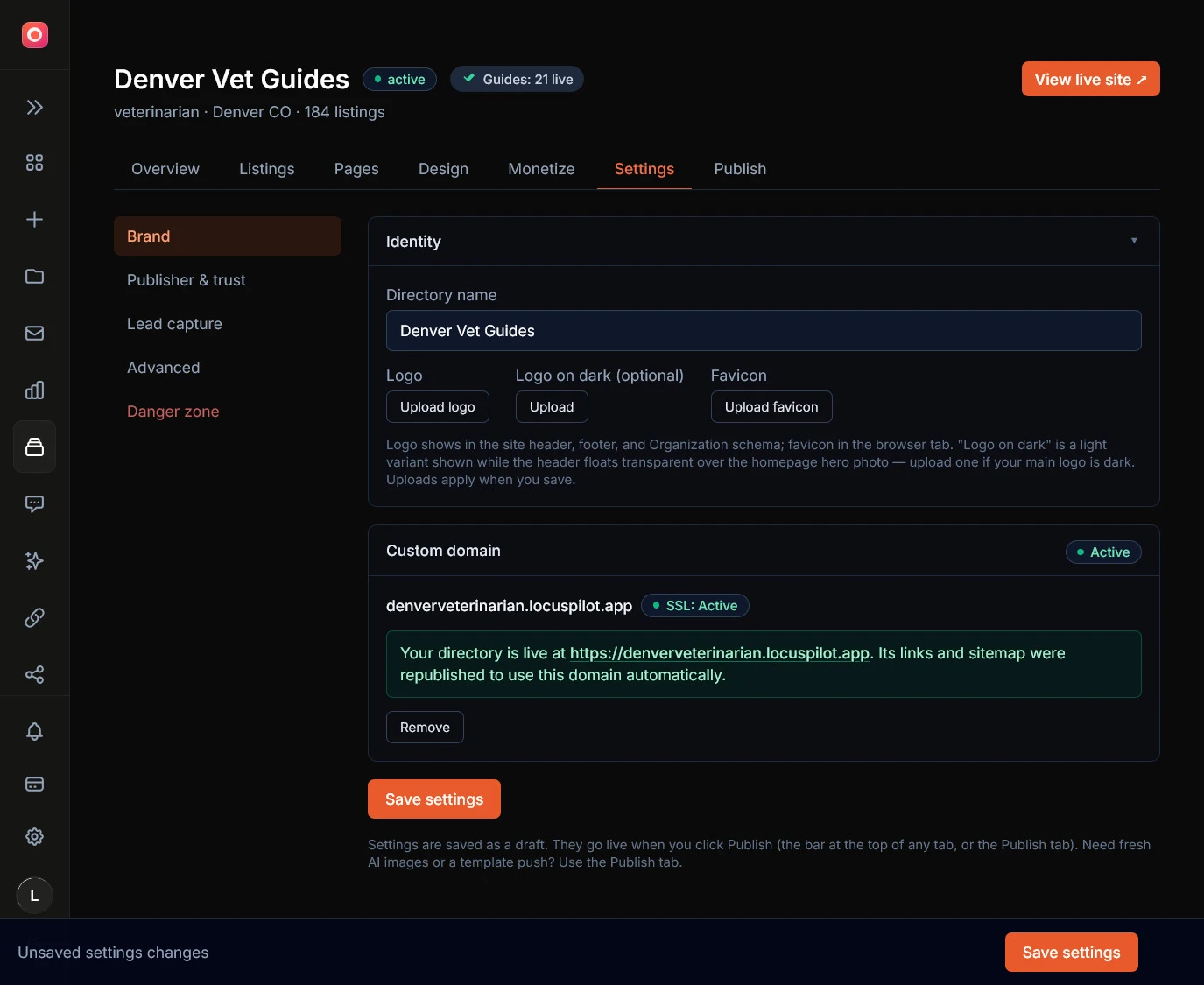Click into the Directory name input field
Screen dimensions: 1204x985
point(764,331)
